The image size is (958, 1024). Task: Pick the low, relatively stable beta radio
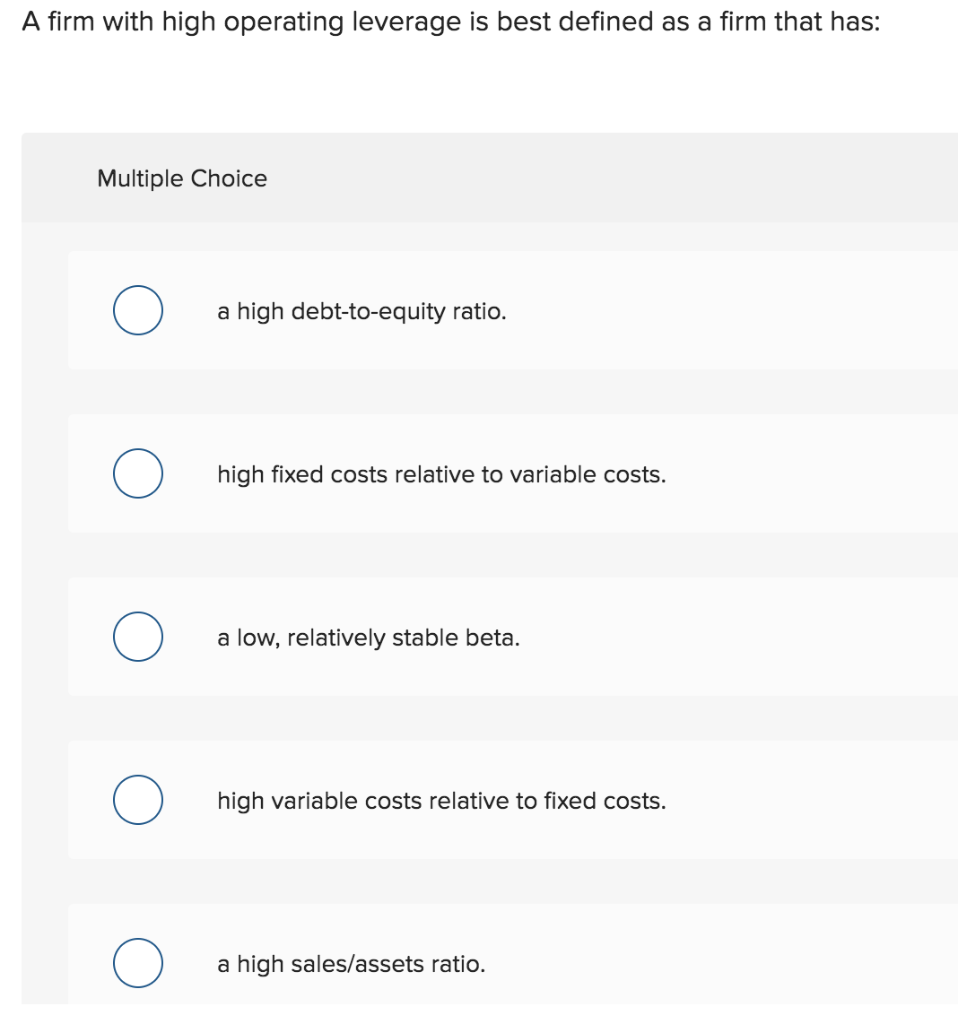click(x=138, y=637)
